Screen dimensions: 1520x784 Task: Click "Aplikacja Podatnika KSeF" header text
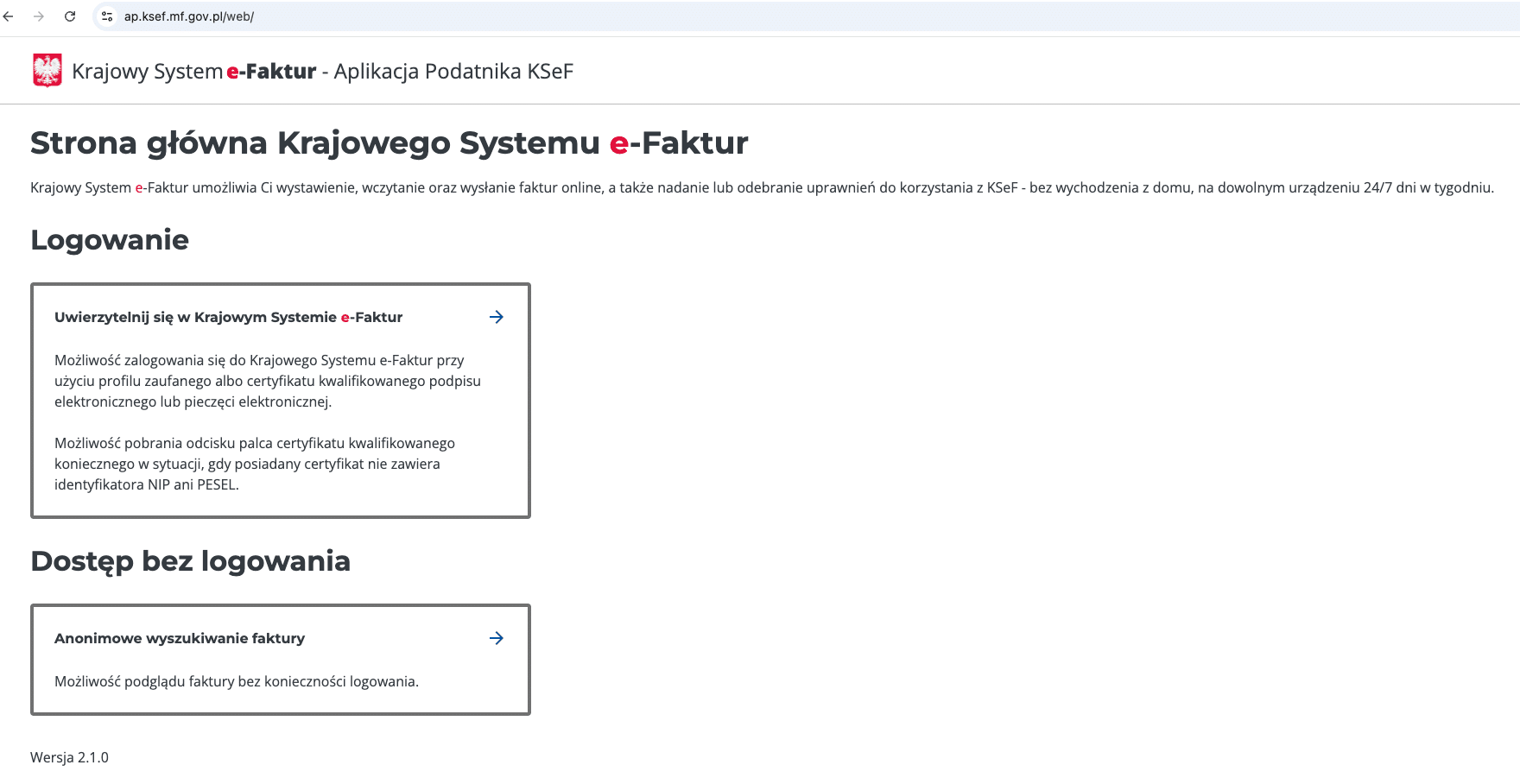click(453, 72)
